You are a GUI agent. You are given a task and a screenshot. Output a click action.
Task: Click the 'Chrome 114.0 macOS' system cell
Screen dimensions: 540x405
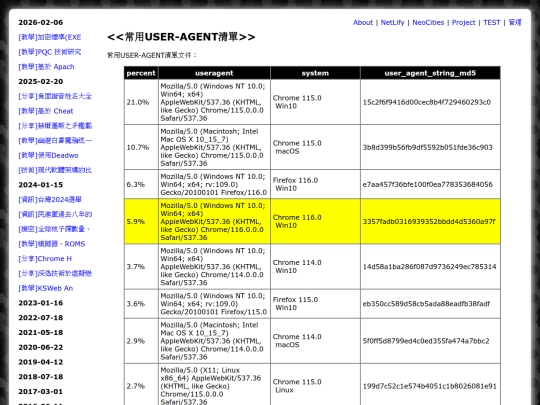[315, 341]
